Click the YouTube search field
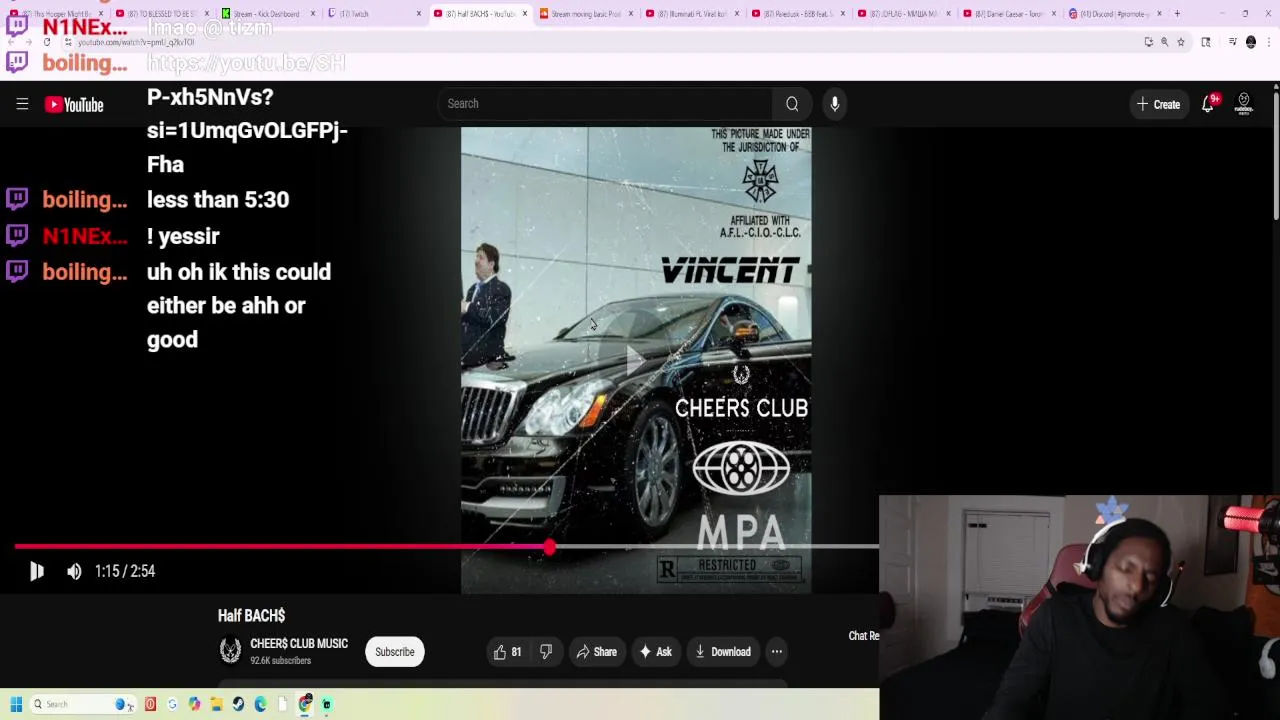1280x720 pixels. click(605, 104)
